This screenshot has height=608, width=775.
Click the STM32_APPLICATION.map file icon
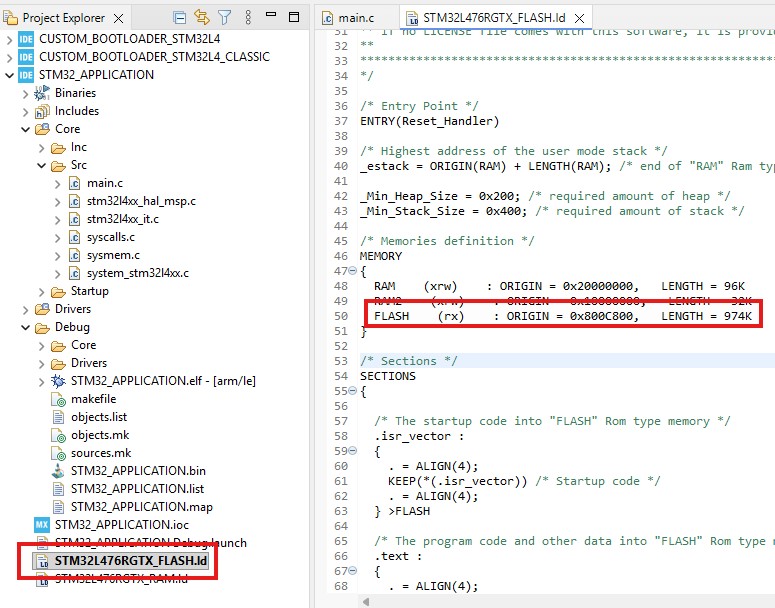click(58, 507)
